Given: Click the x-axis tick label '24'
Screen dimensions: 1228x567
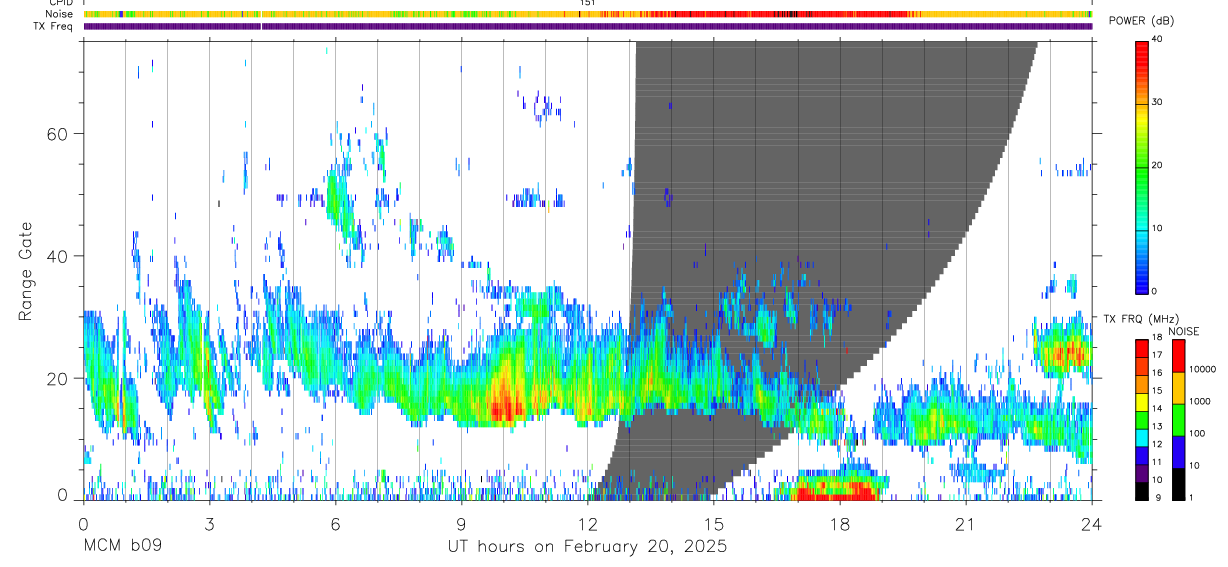Looking at the screenshot, I should 1091,524.
